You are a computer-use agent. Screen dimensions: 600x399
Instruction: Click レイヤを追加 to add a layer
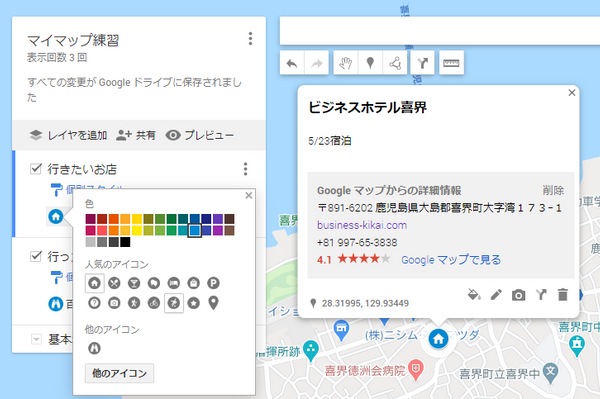coord(68,135)
